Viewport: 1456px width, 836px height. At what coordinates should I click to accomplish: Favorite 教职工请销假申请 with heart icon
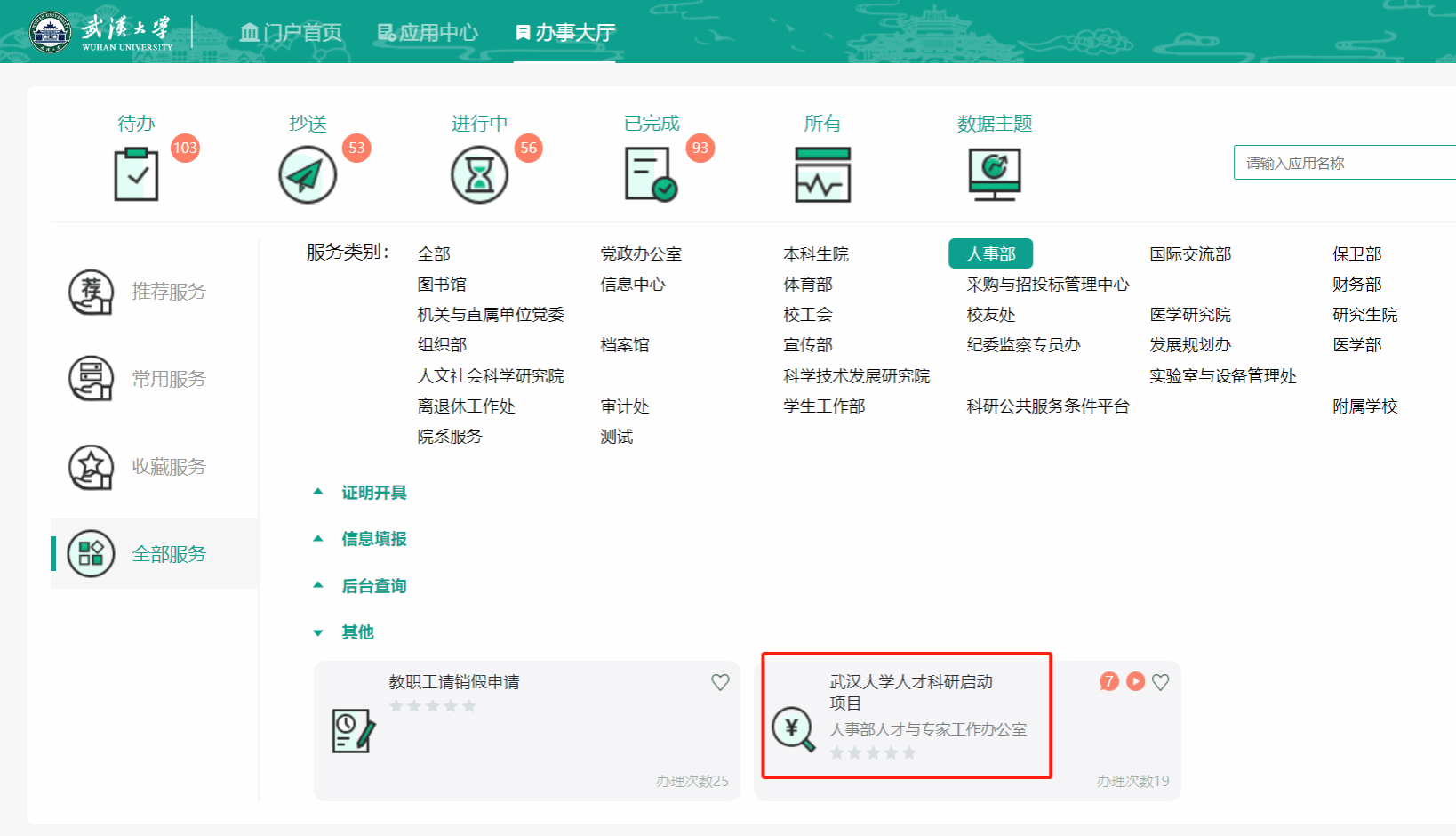point(720,682)
